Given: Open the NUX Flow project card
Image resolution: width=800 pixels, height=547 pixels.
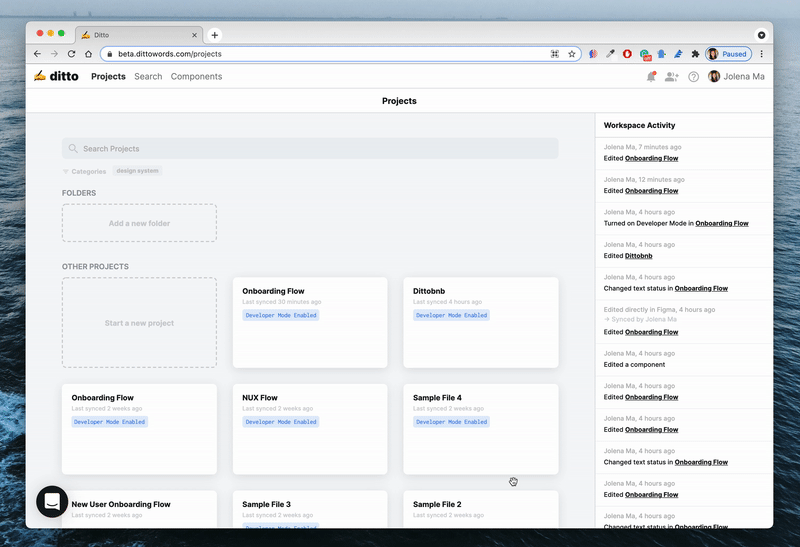Looking at the screenshot, I should [310, 429].
